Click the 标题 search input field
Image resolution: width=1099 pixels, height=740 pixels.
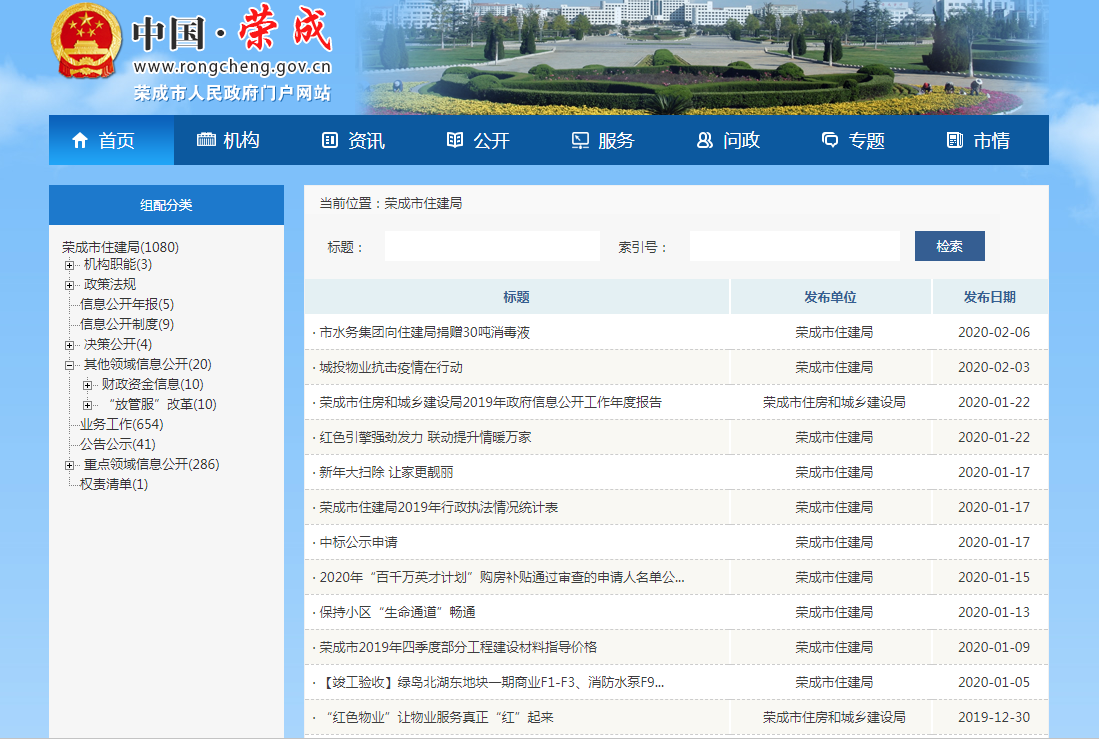point(492,246)
